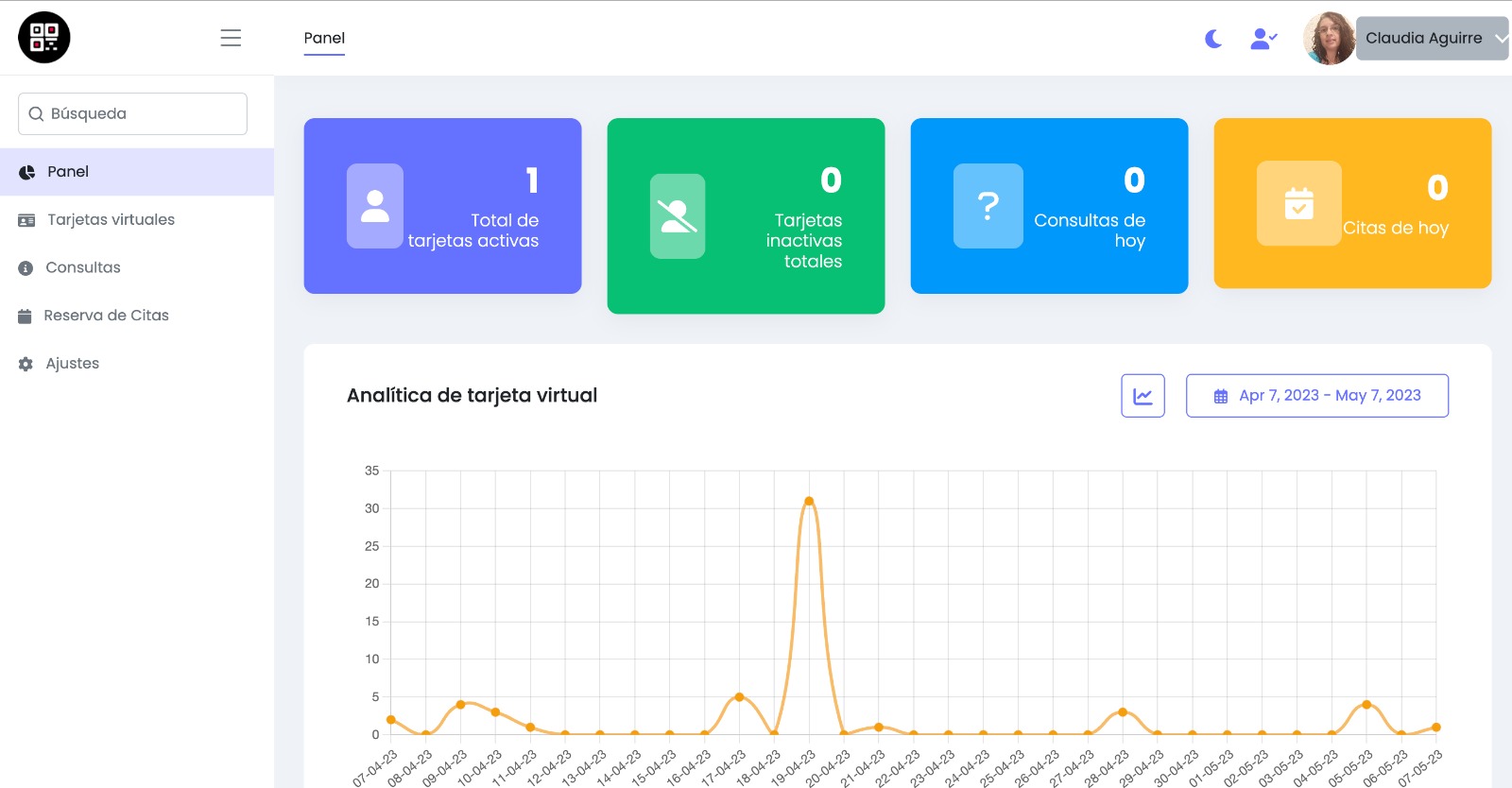Image resolution: width=1512 pixels, height=788 pixels.
Task: Click the Ajustes gear icon
Action: [x=26, y=364]
